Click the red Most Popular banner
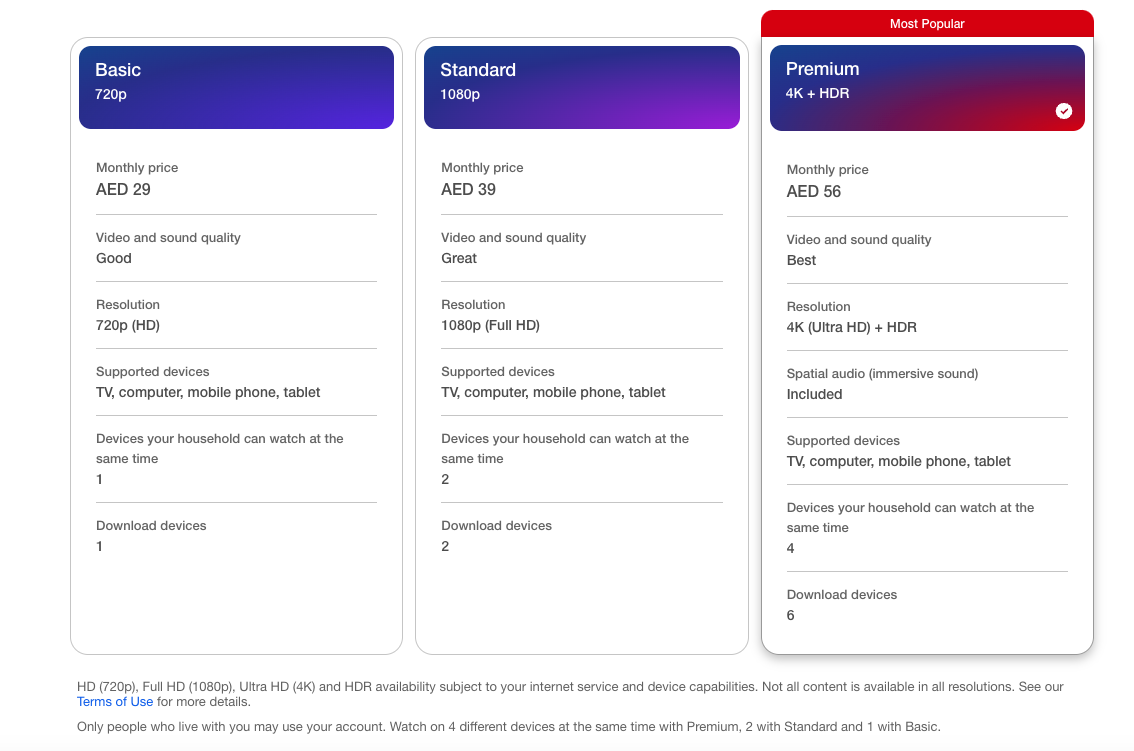Image resolution: width=1134 pixels, height=751 pixels. coord(927,24)
